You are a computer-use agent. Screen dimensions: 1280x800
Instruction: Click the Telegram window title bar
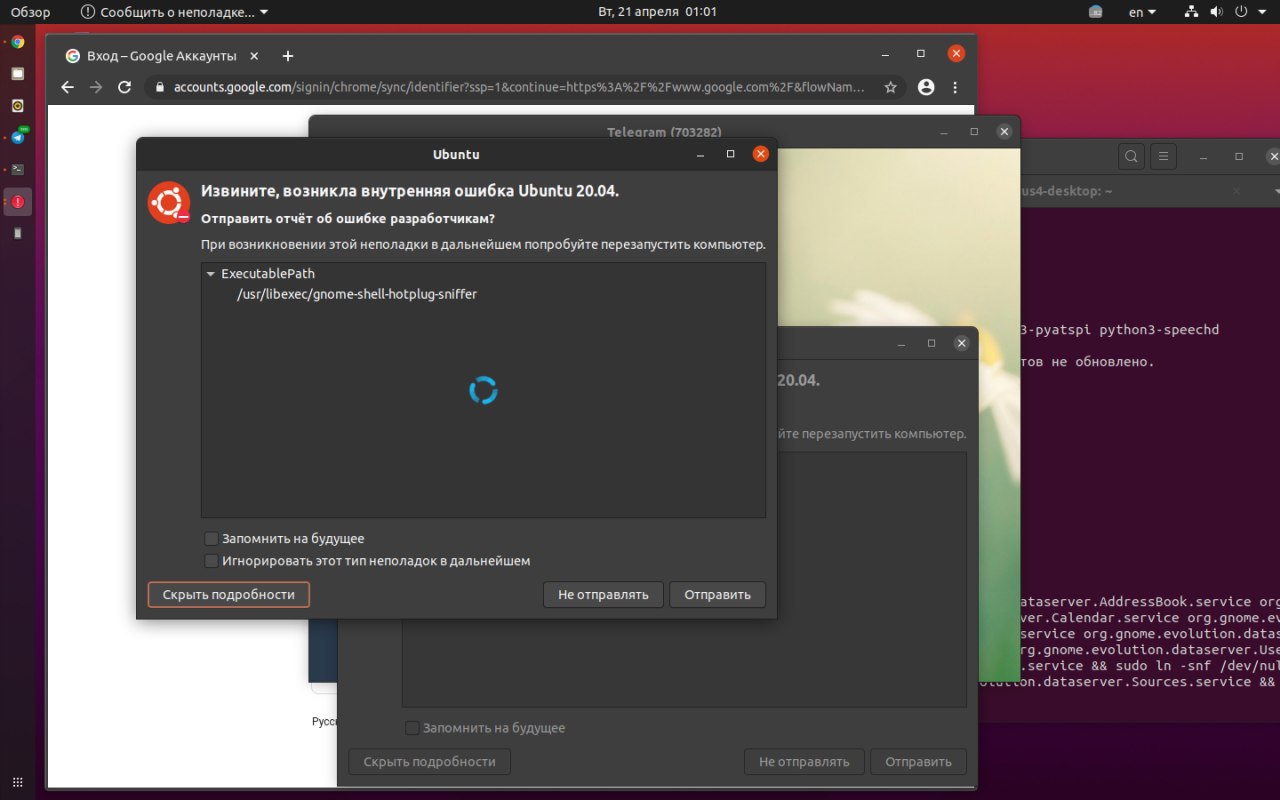(x=664, y=132)
